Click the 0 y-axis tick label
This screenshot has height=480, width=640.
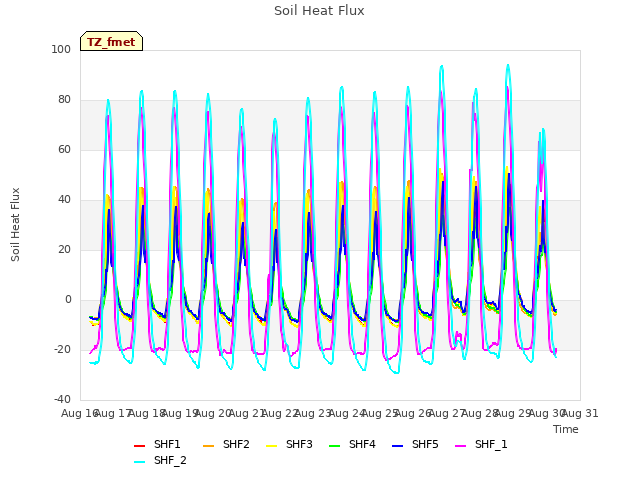click(68, 300)
